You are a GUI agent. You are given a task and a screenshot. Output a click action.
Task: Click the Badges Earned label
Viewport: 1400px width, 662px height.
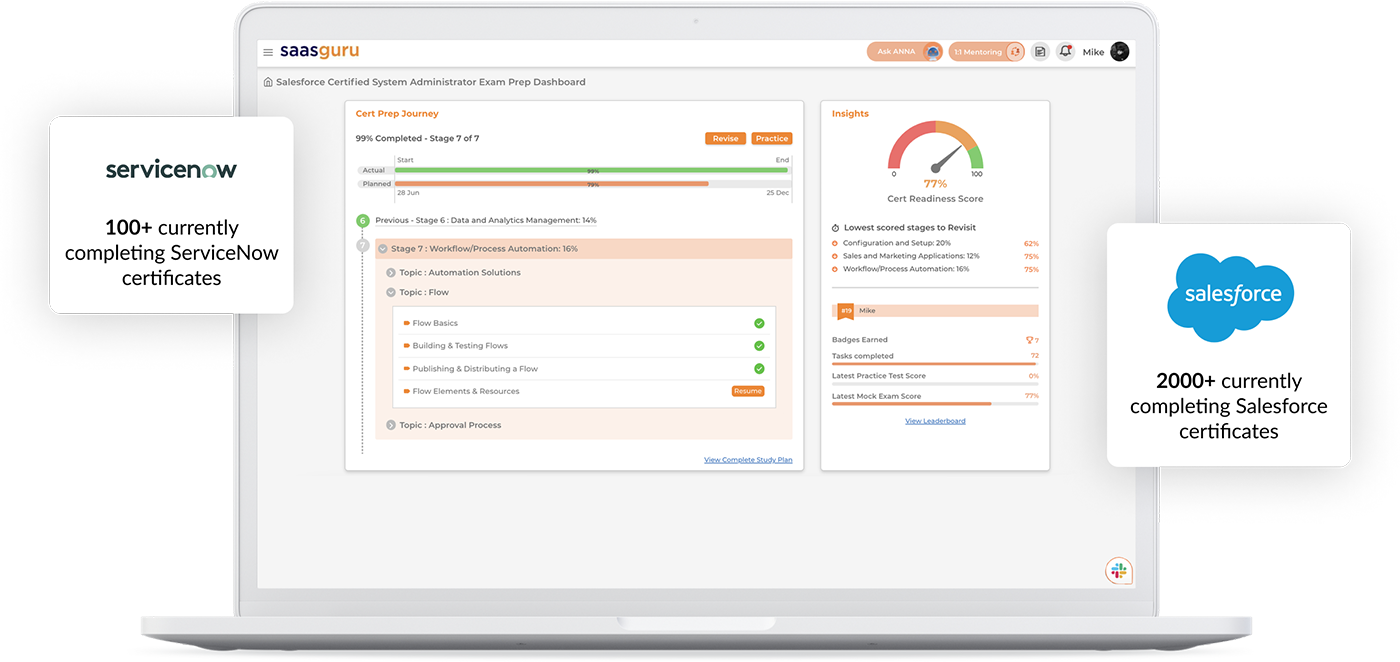click(860, 340)
